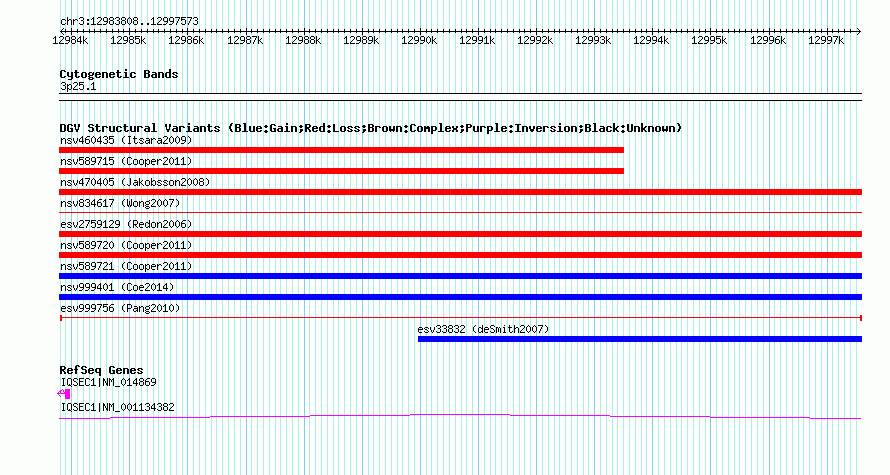The width and height of the screenshot is (890, 475).
Task: Click the right arrowhead of the ruler
Action: point(859,31)
